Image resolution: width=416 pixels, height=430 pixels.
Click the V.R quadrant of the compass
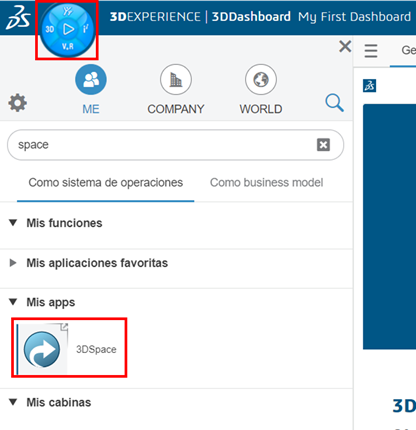(x=68, y=46)
